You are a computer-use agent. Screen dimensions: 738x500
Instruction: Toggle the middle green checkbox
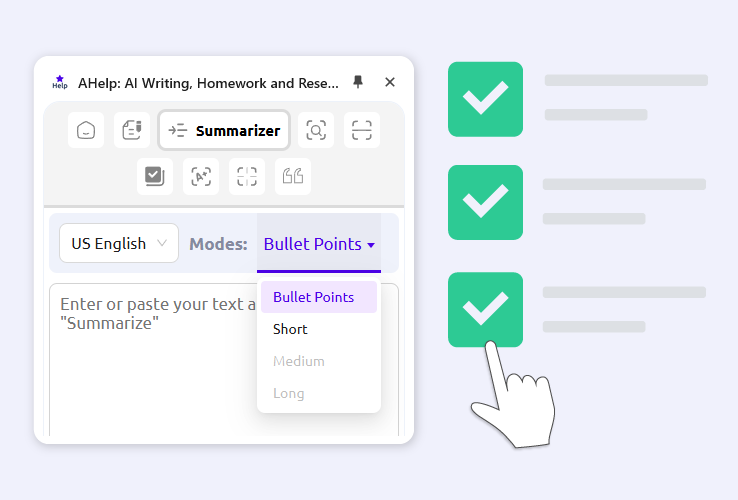point(485,202)
